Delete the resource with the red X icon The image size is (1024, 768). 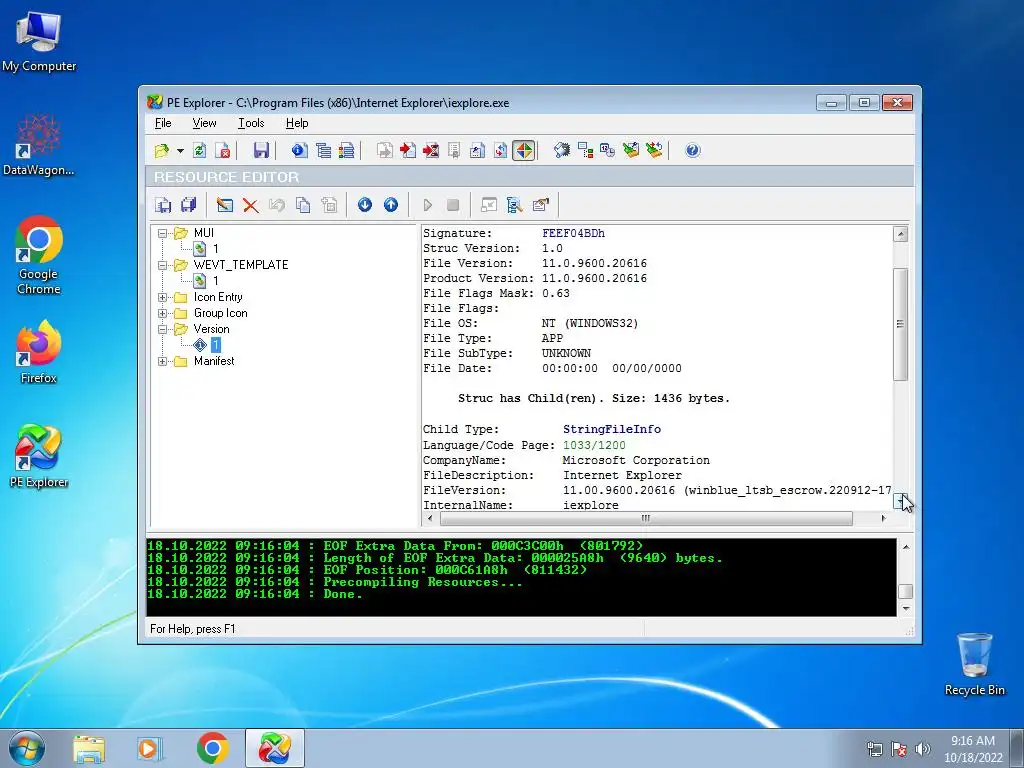point(251,205)
